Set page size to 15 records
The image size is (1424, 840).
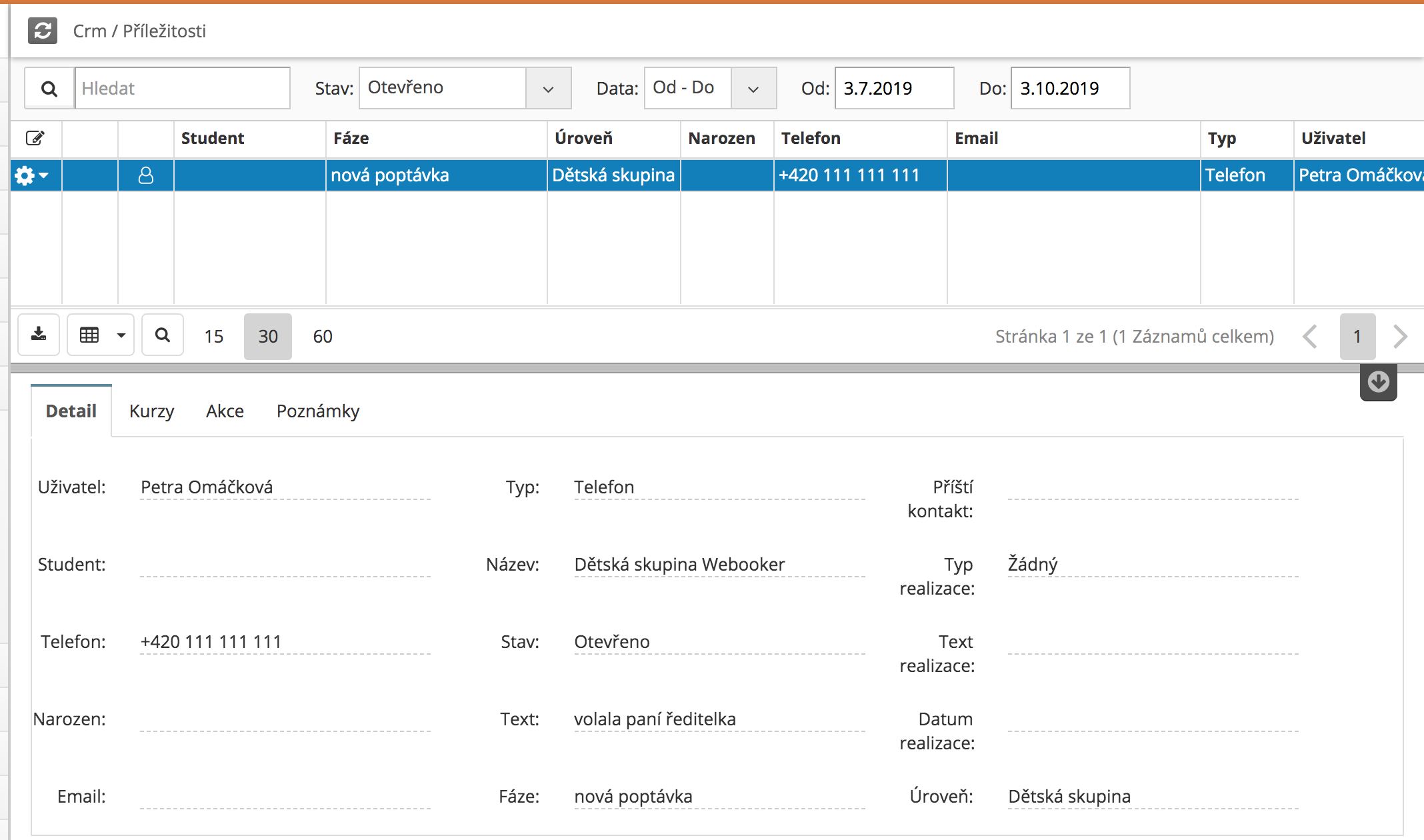click(x=213, y=337)
